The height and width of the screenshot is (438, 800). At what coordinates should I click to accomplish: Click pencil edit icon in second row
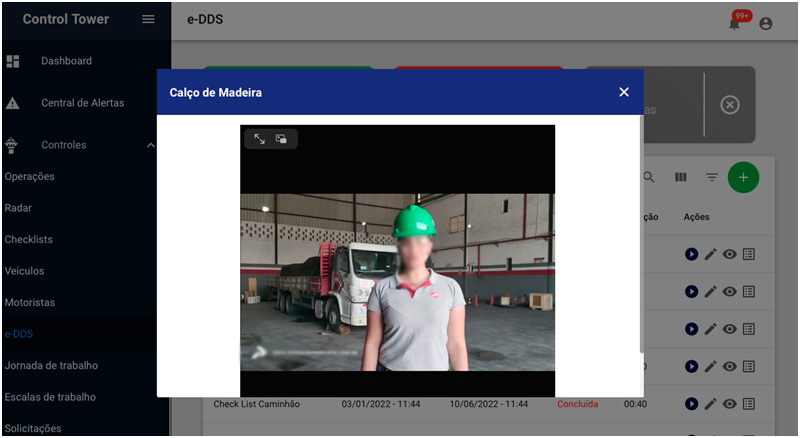click(x=710, y=291)
